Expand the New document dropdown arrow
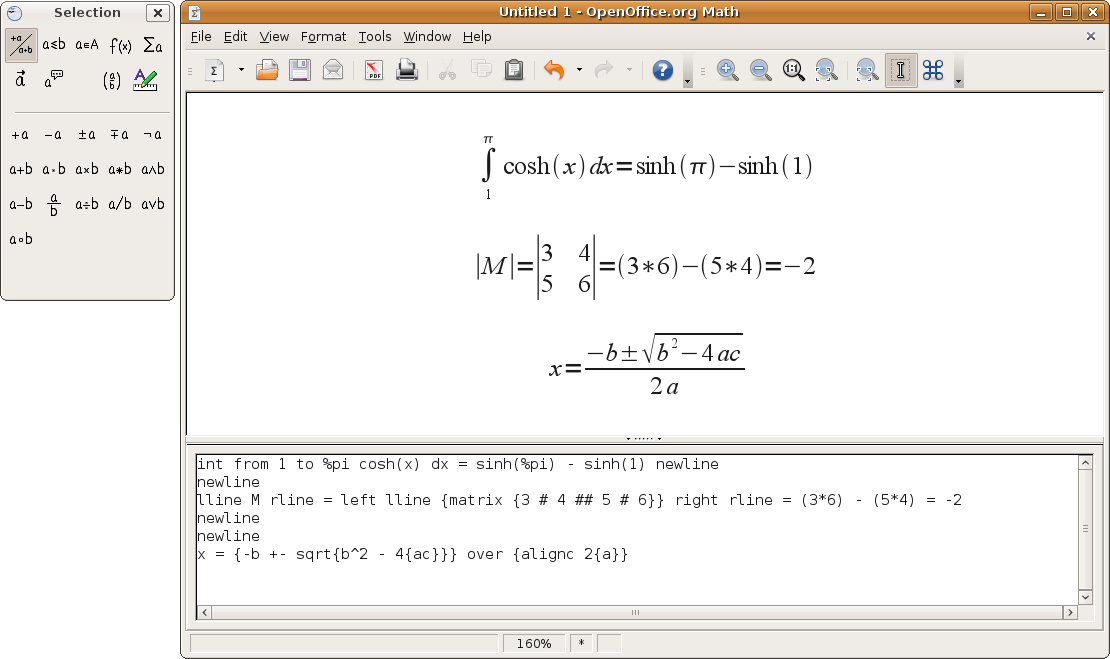 click(241, 70)
